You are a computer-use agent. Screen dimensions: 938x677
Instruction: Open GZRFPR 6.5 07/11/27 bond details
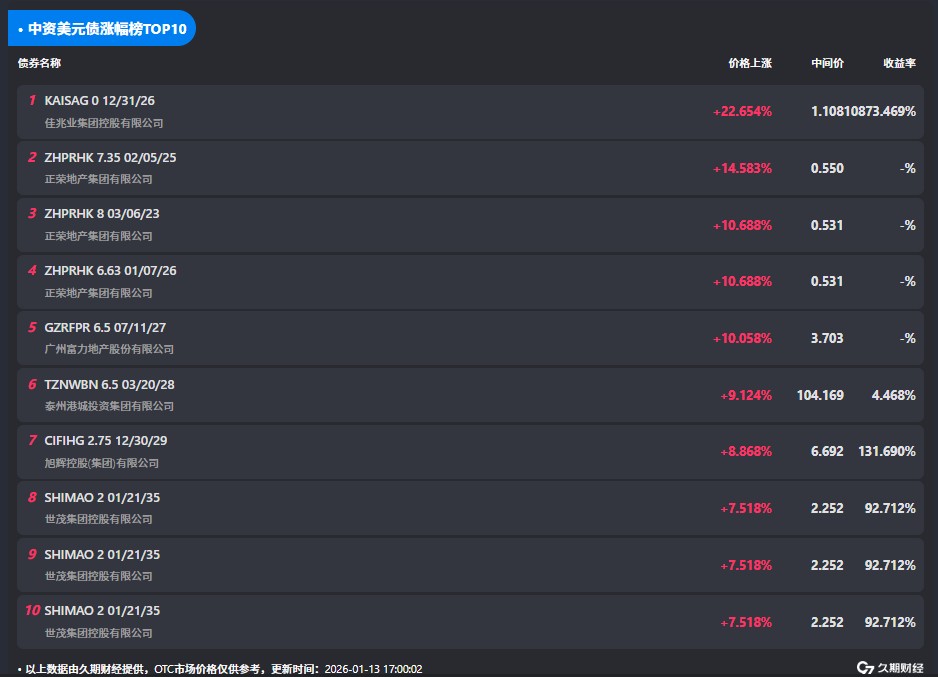tap(105, 328)
